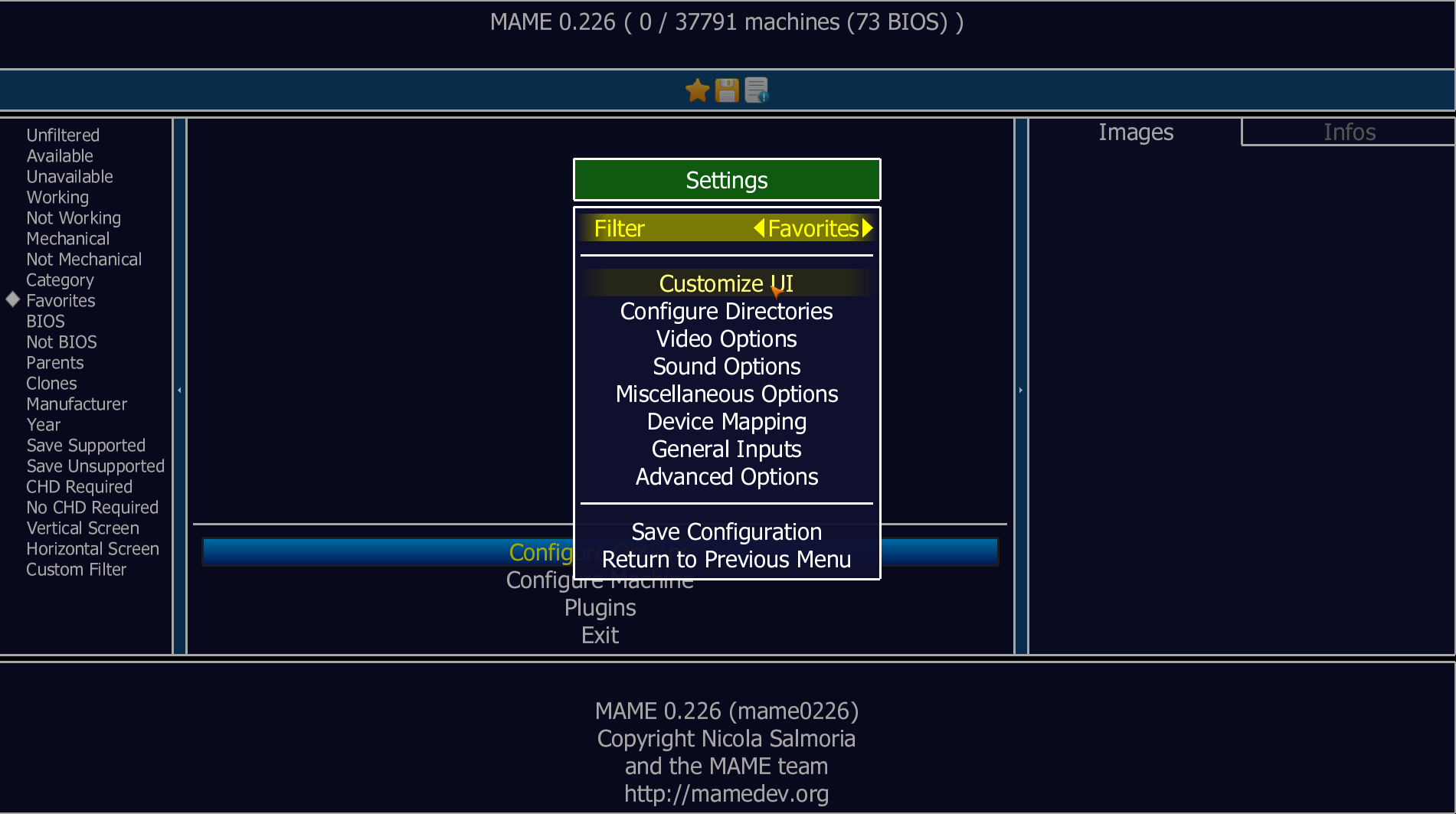Open Configure Directories
Screen dimensions: 1456x814
click(x=727, y=311)
